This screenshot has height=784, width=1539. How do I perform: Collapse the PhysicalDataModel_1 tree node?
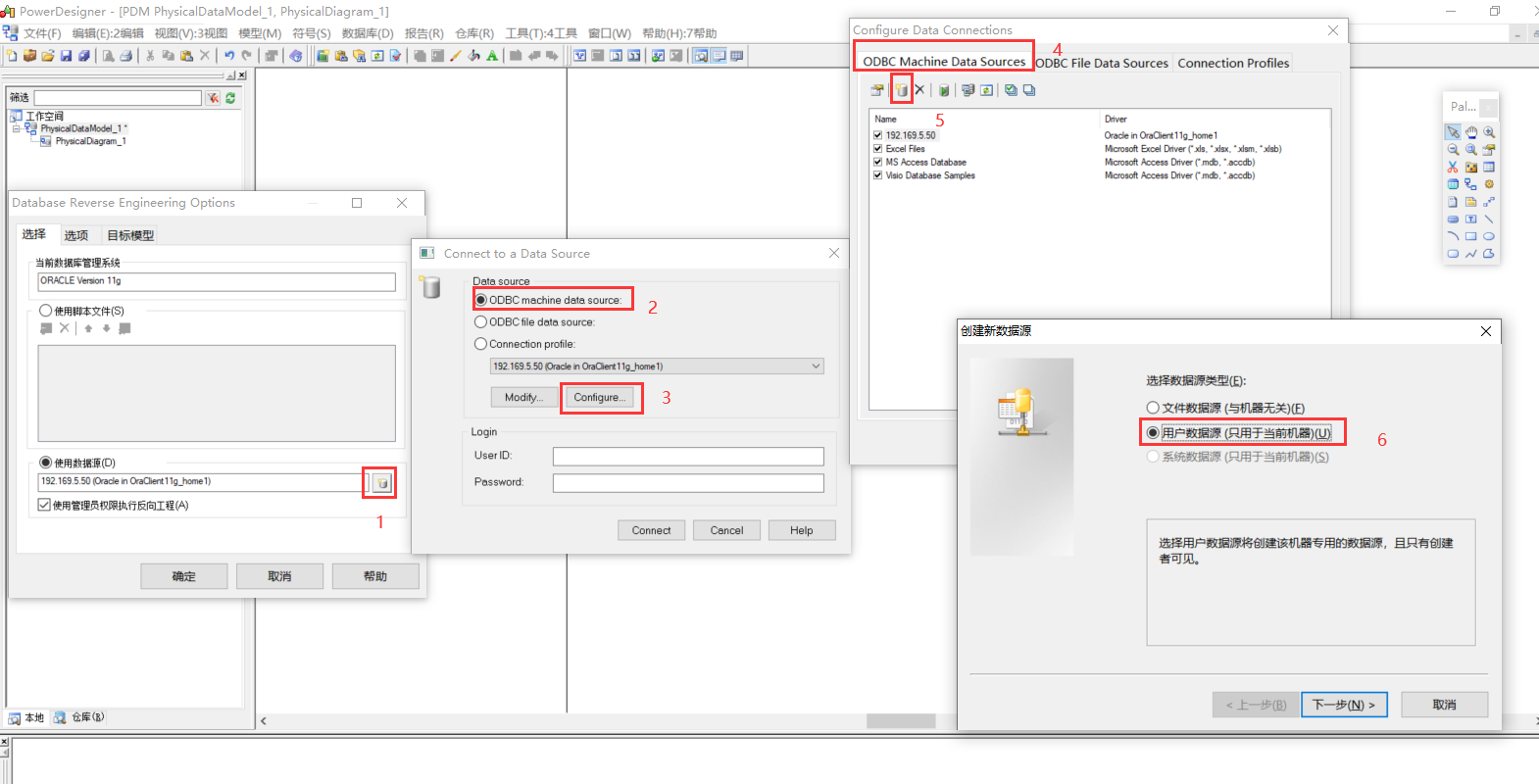pos(17,128)
